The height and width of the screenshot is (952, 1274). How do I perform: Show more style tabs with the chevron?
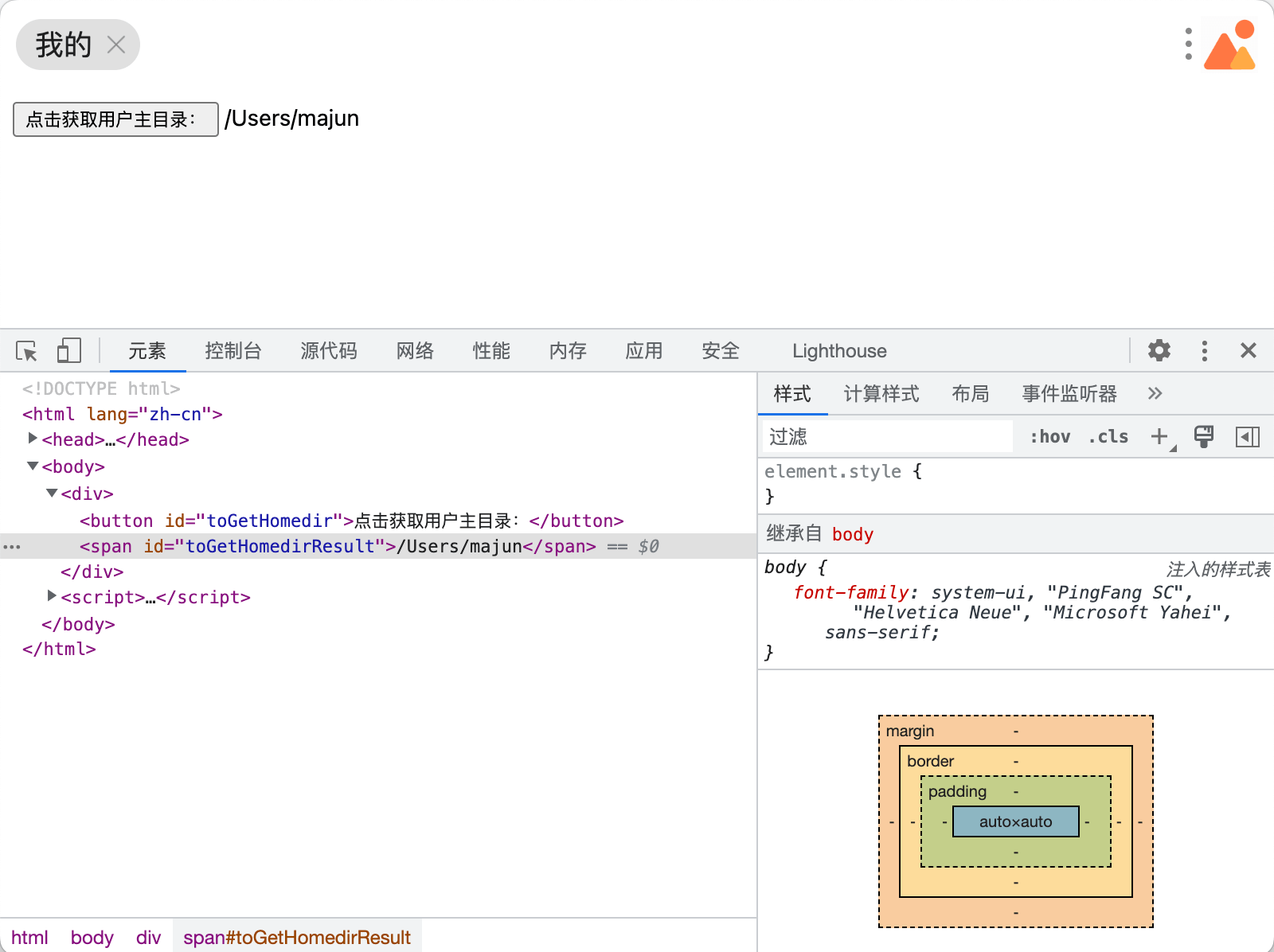click(1155, 393)
